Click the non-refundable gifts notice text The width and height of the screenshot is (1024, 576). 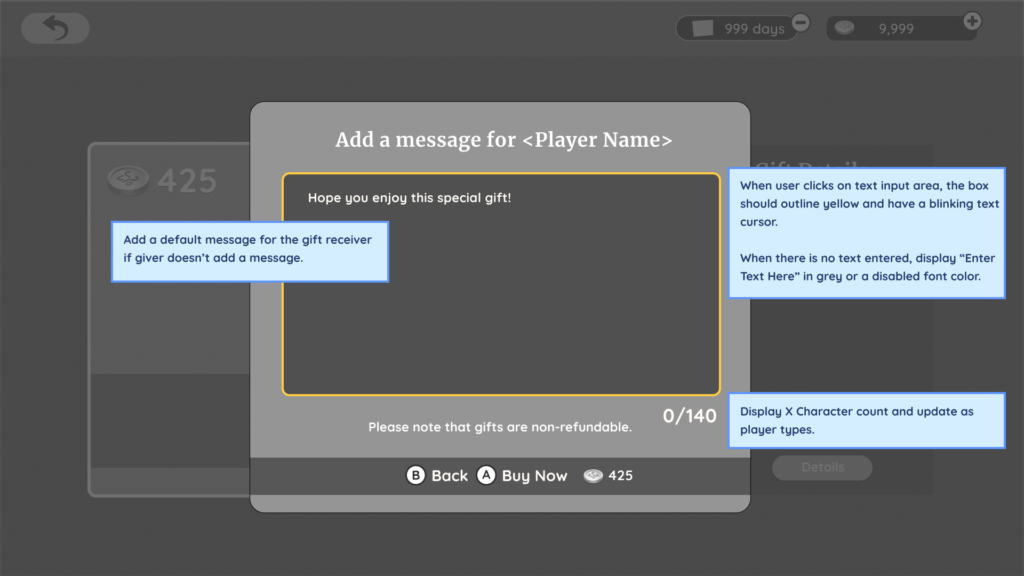(x=500, y=427)
